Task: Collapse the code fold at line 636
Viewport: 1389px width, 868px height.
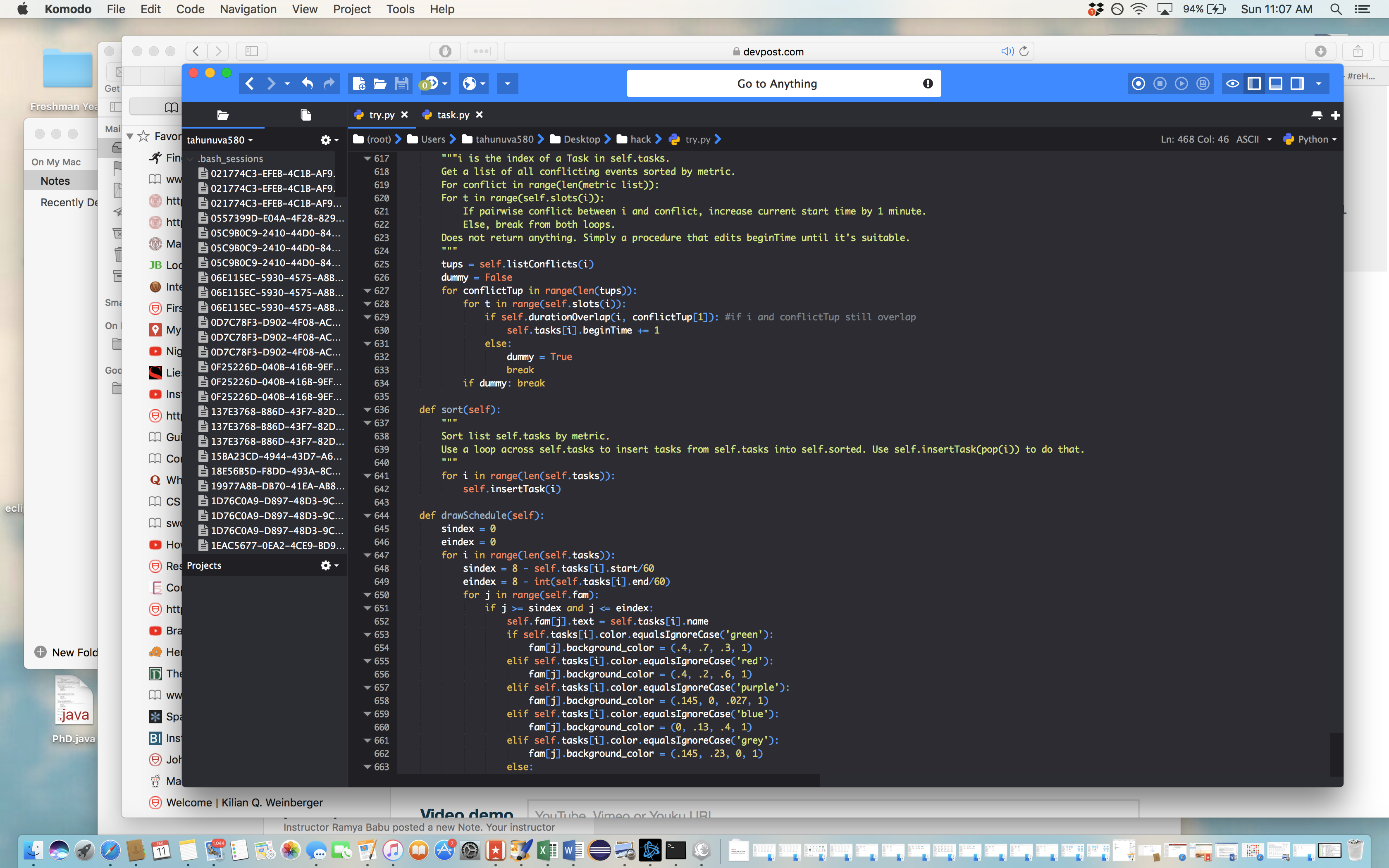Action: (368, 409)
